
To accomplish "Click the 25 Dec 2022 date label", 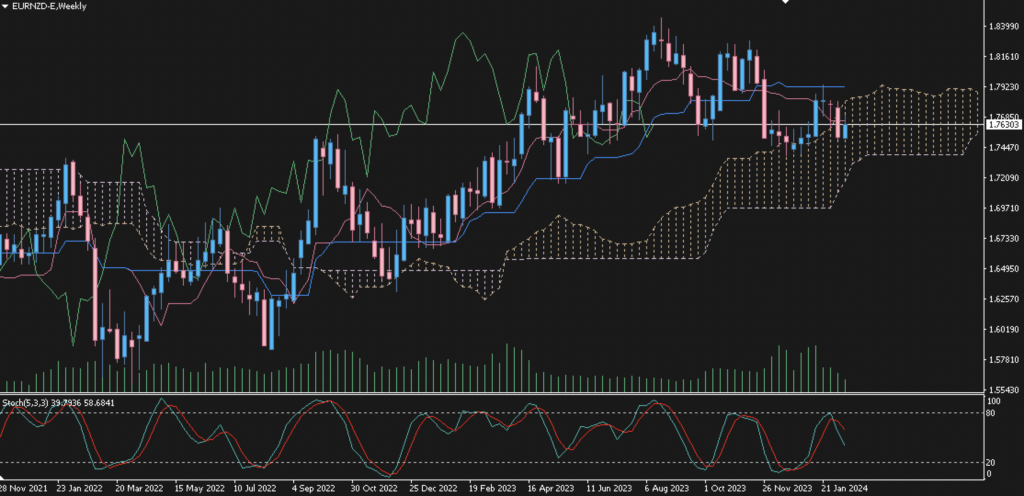I will tap(432, 488).
